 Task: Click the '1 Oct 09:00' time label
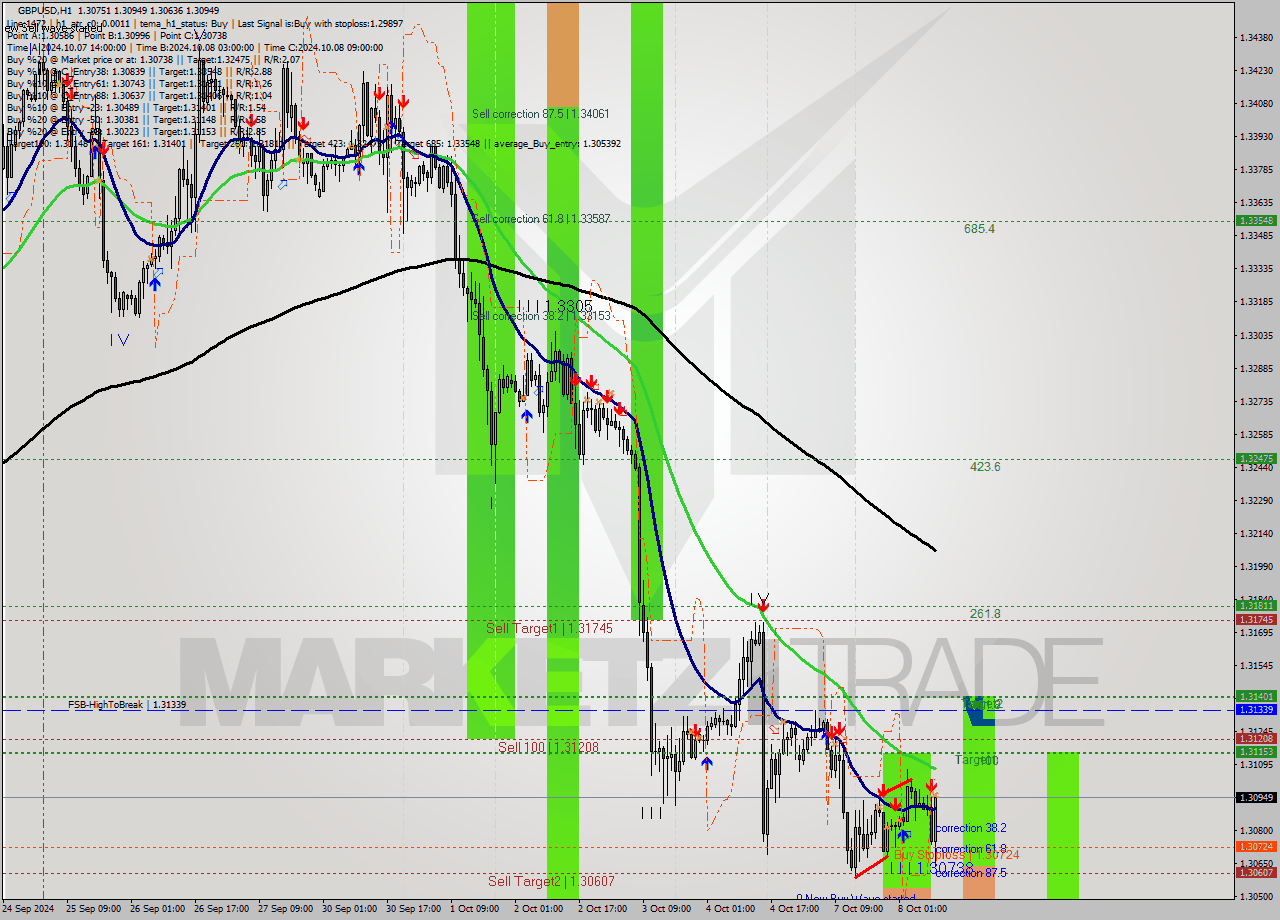[474, 909]
